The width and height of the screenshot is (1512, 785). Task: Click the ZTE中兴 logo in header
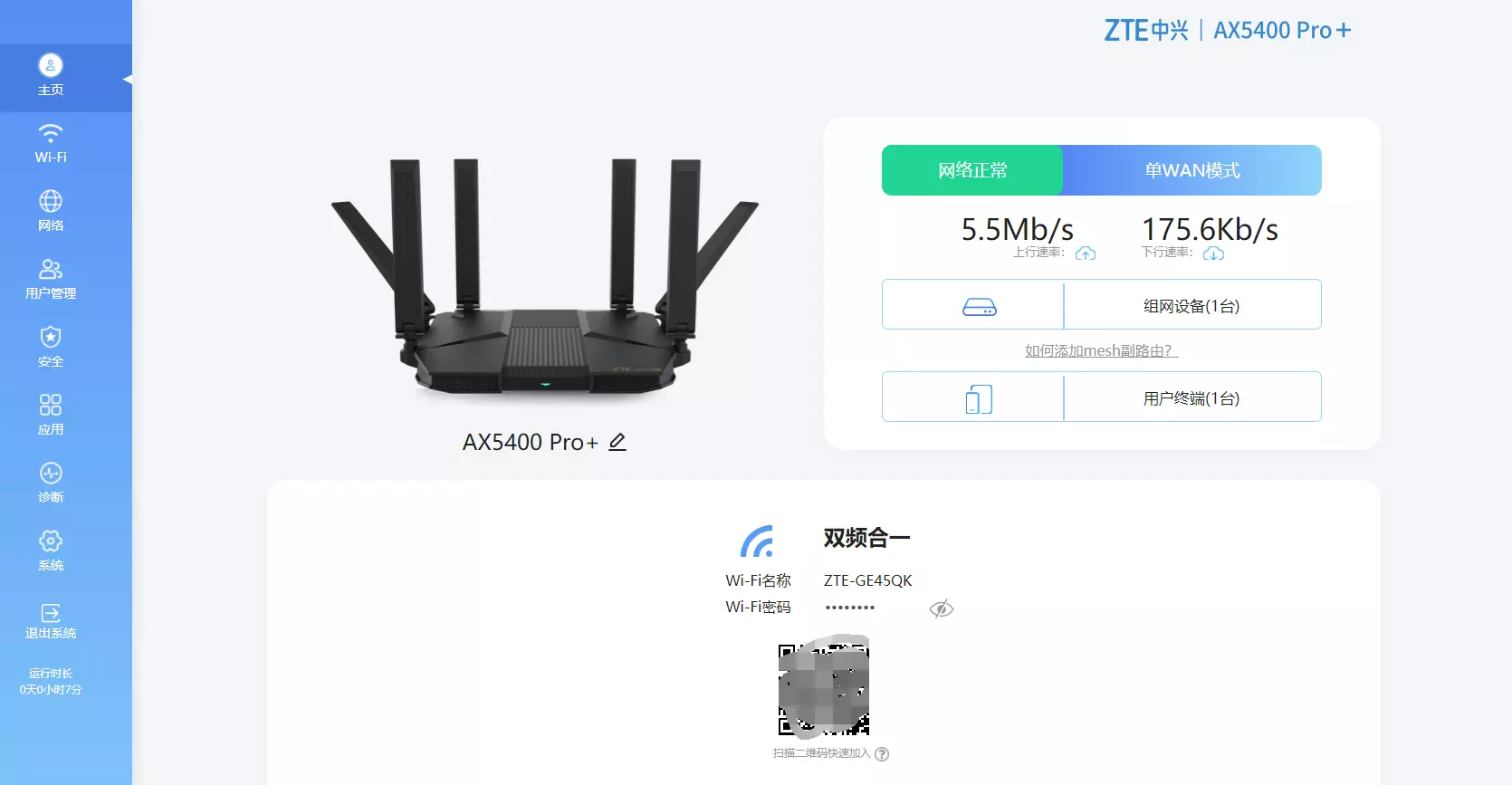coord(1146,30)
